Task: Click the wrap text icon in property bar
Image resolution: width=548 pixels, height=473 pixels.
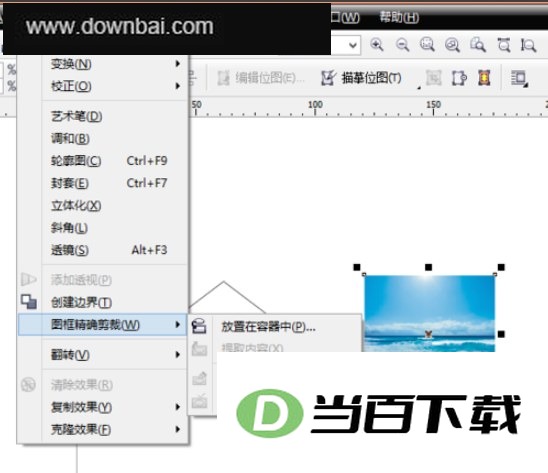Action: pyautogui.click(x=519, y=78)
